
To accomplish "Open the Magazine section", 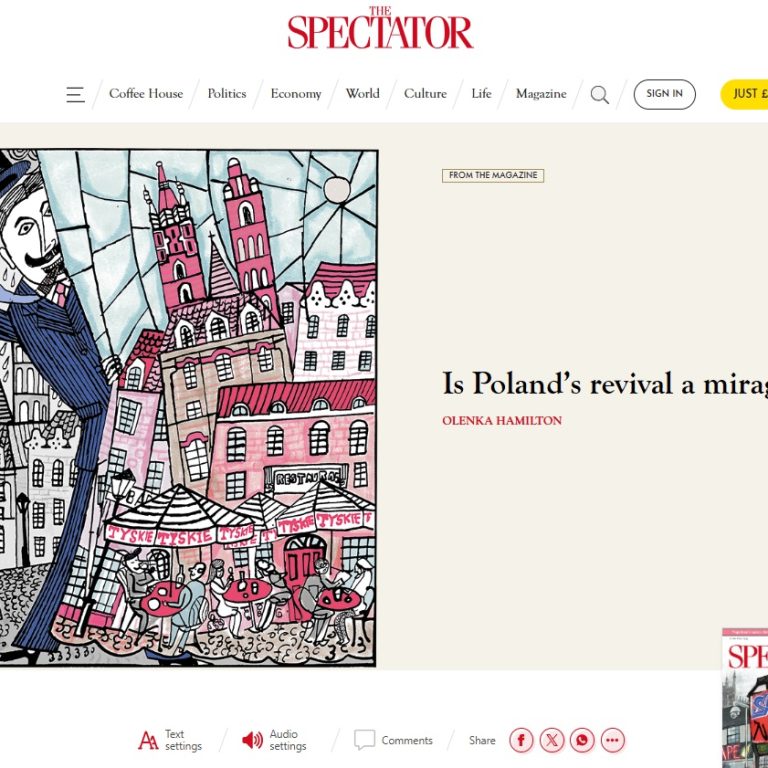I will (541, 94).
